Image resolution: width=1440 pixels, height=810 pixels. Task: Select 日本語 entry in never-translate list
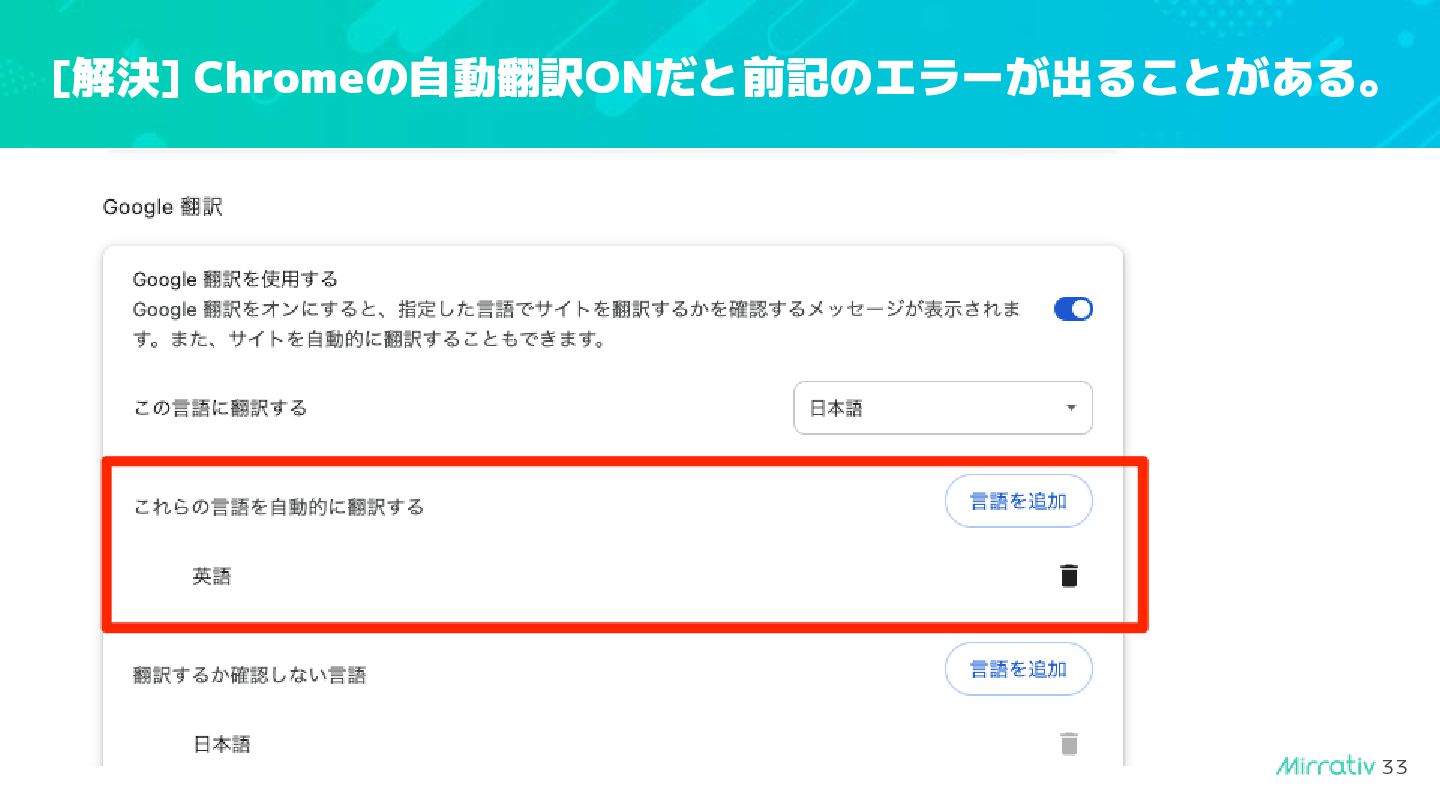click(221, 745)
